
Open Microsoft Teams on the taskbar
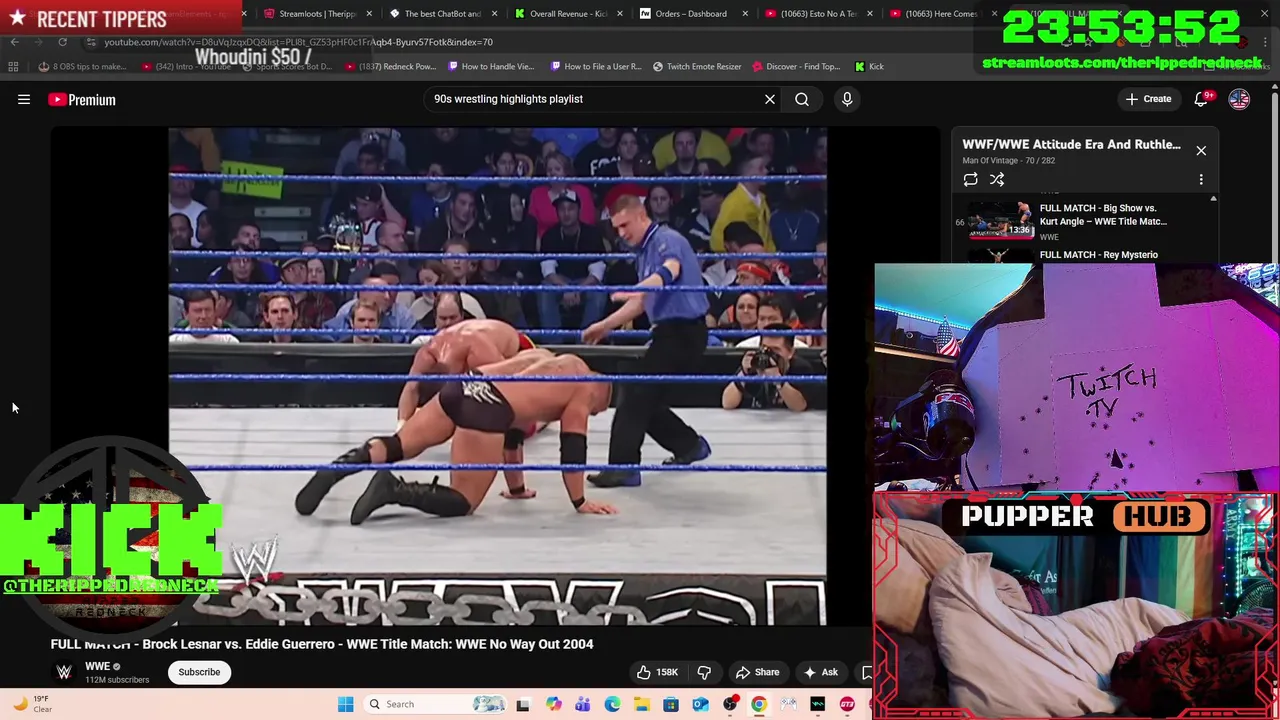[x=583, y=704]
